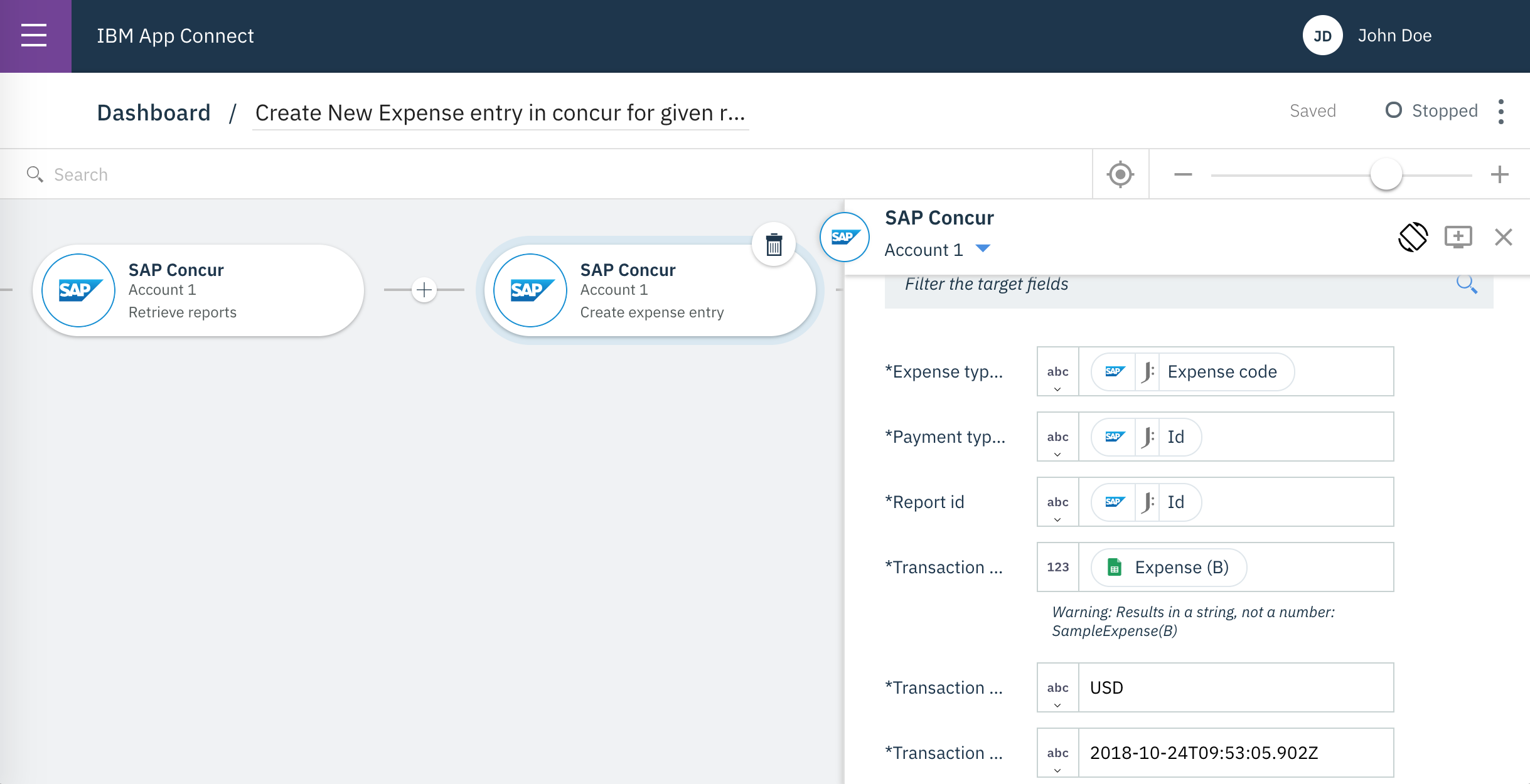The image size is (1530, 784).
Task: Click the John Doe user name
Action: 1394,36
